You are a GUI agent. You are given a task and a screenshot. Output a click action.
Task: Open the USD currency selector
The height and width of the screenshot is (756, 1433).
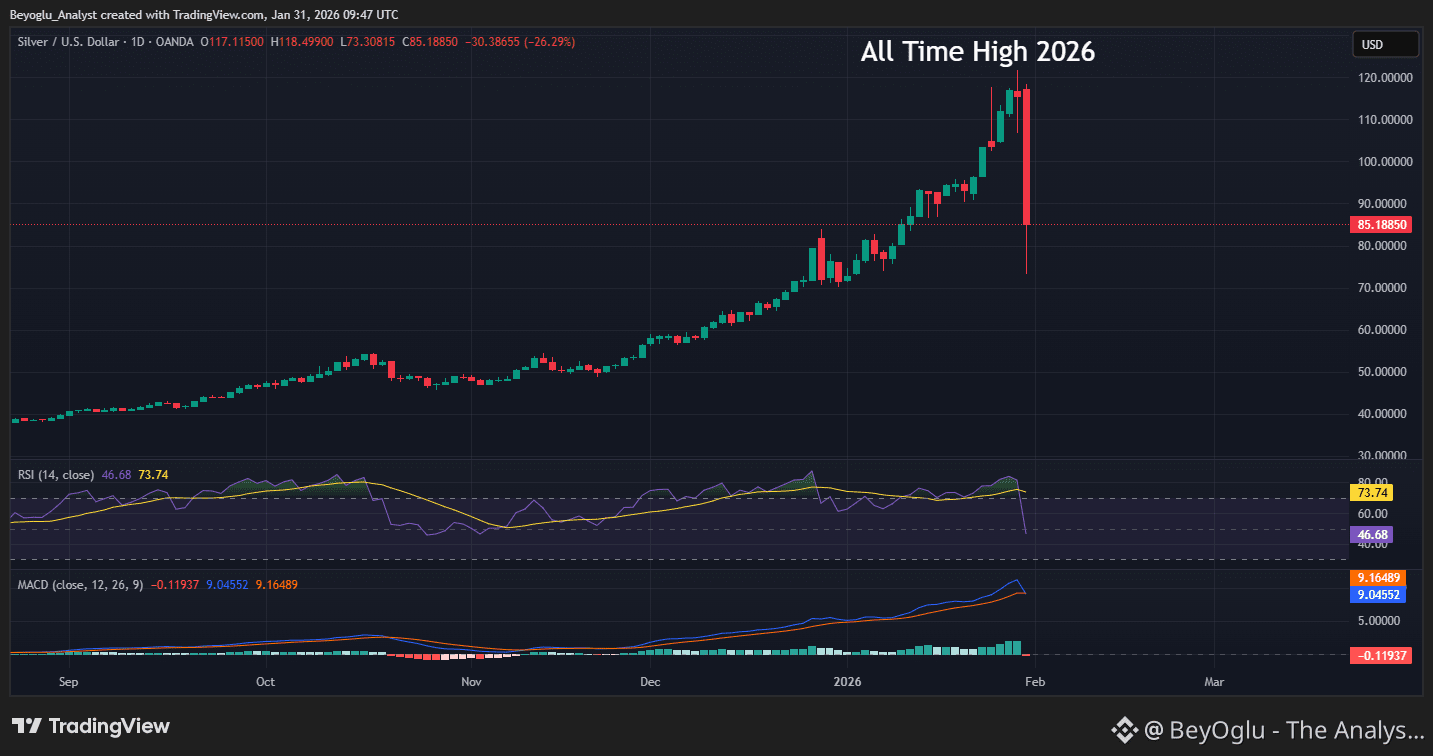[x=1385, y=44]
